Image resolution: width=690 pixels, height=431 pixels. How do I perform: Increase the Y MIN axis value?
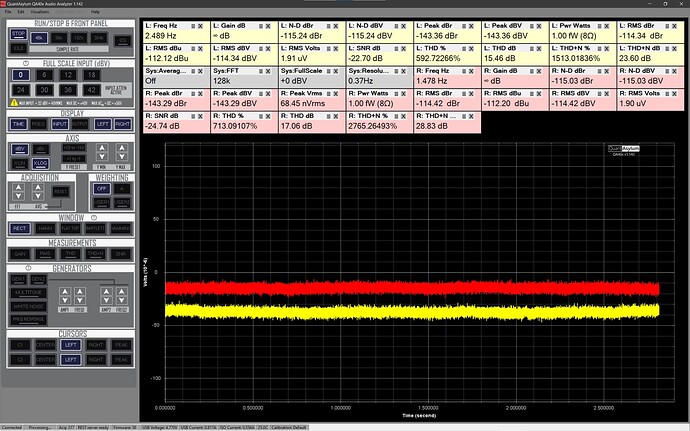(x=102, y=148)
